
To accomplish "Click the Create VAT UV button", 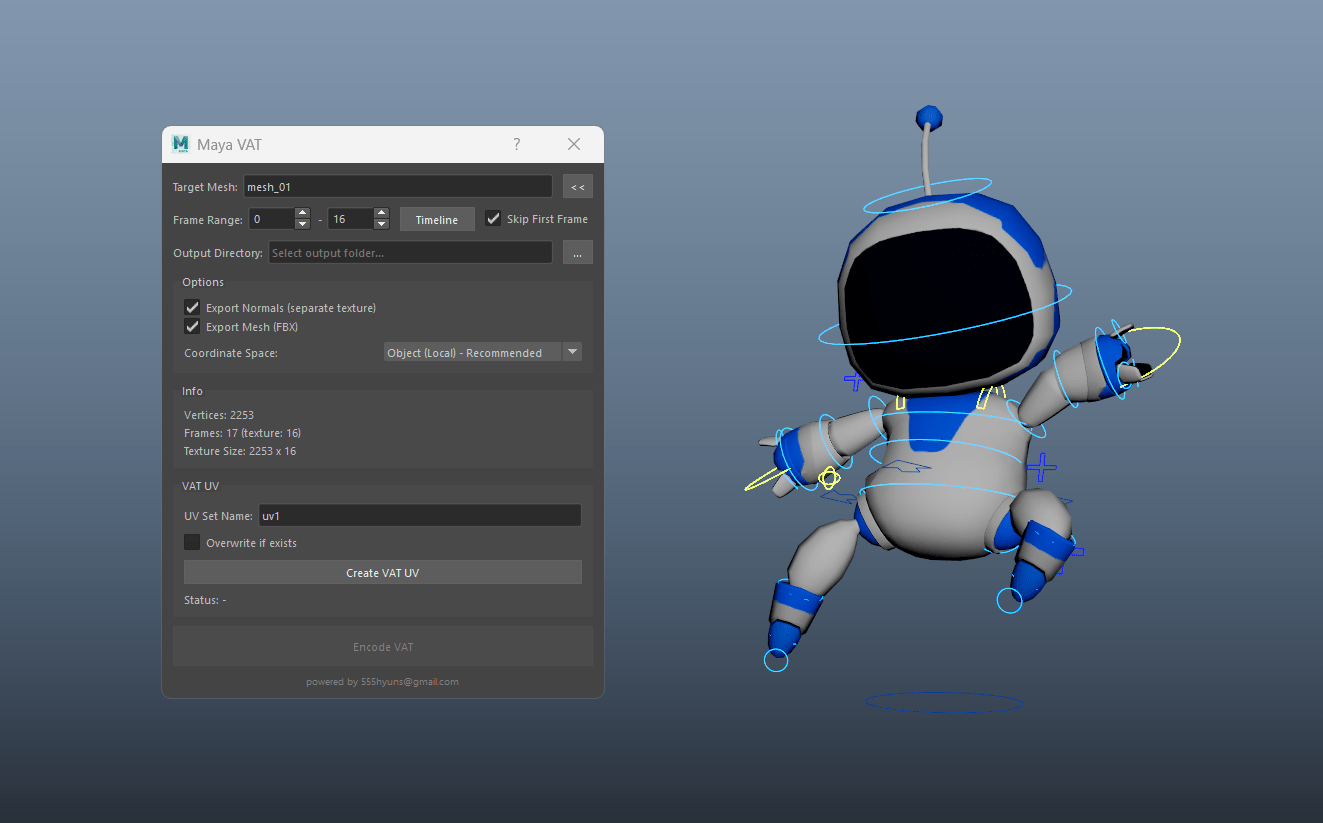I will tap(383, 573).
